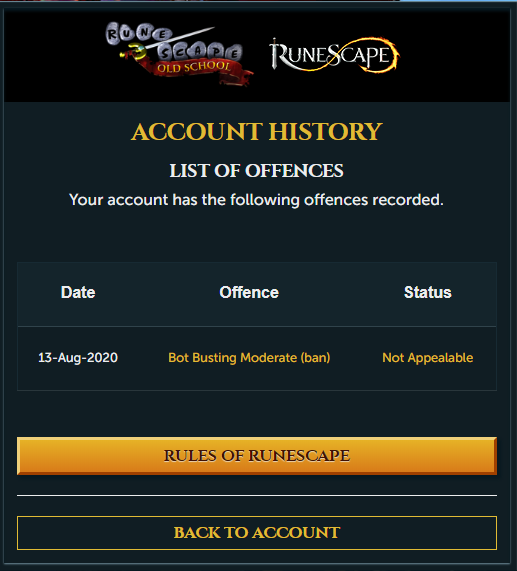
Task: Click the List of Offences subheading
Action: point(256,170)
